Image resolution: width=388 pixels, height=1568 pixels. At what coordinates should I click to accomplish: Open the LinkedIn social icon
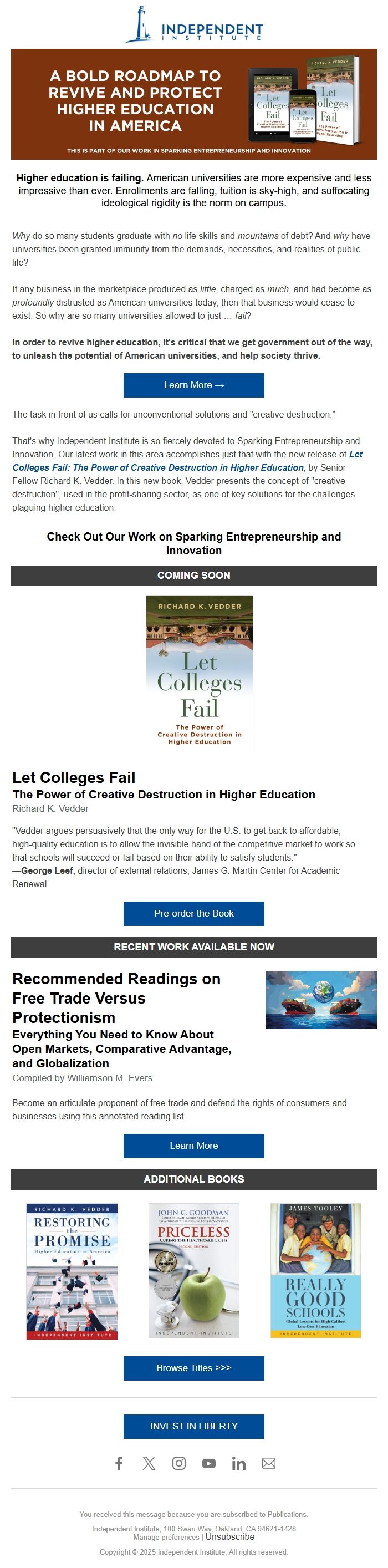(238, 1463)
